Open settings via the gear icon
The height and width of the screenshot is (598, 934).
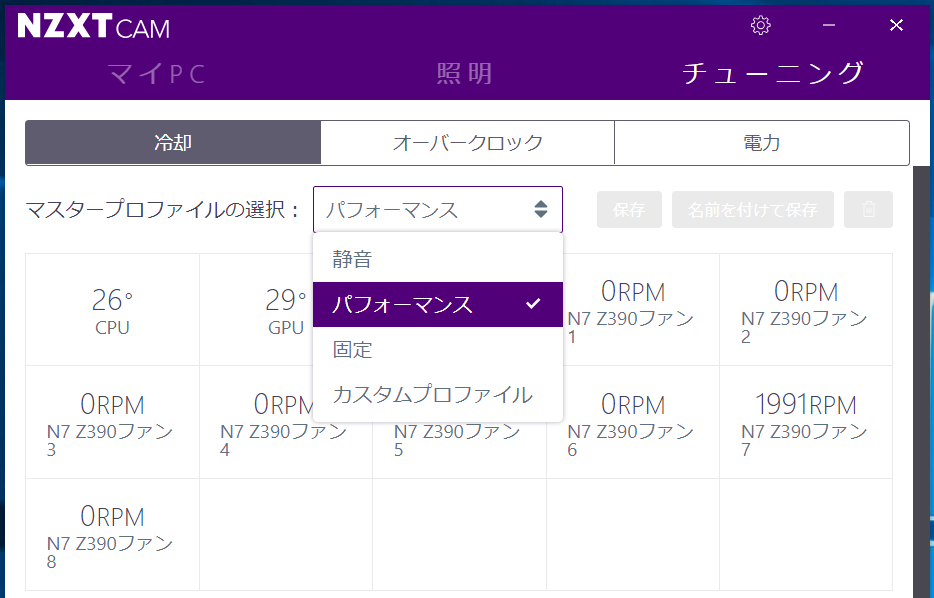pyautogui.click(x=761, y=25)
